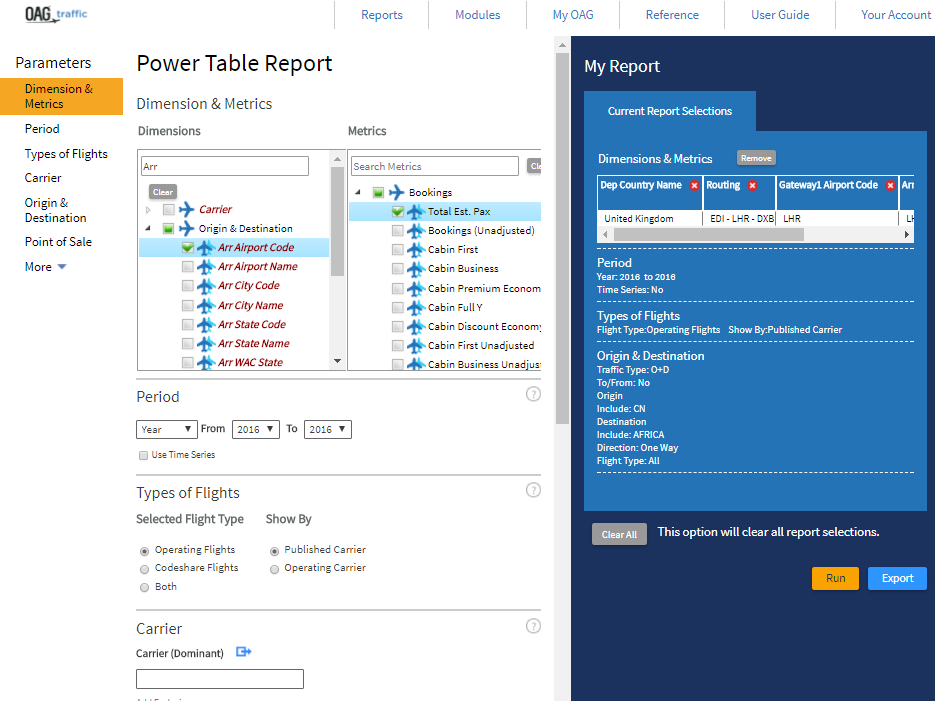The image size is (935, 701).
Task: Click plane icon next to Total Est. Pax
Action: (416, 211)
